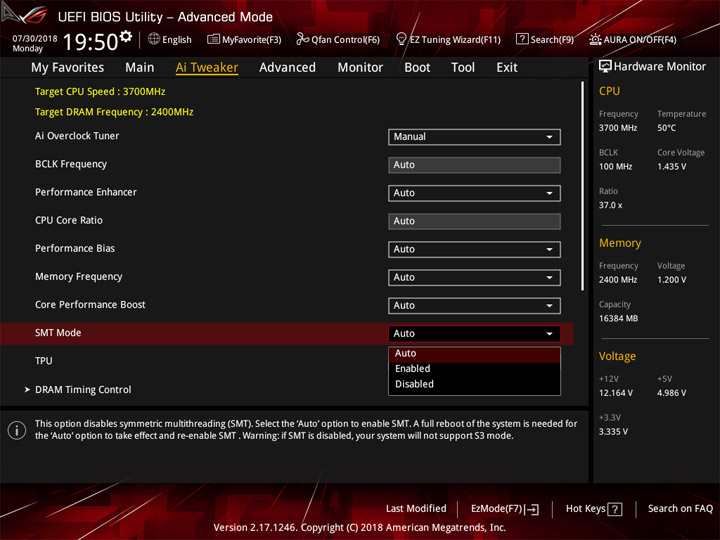Open Ai Overclock Tuner dropdown
Image resolution: width=720 pixels, height=540 pixels.
click(474, 137)
